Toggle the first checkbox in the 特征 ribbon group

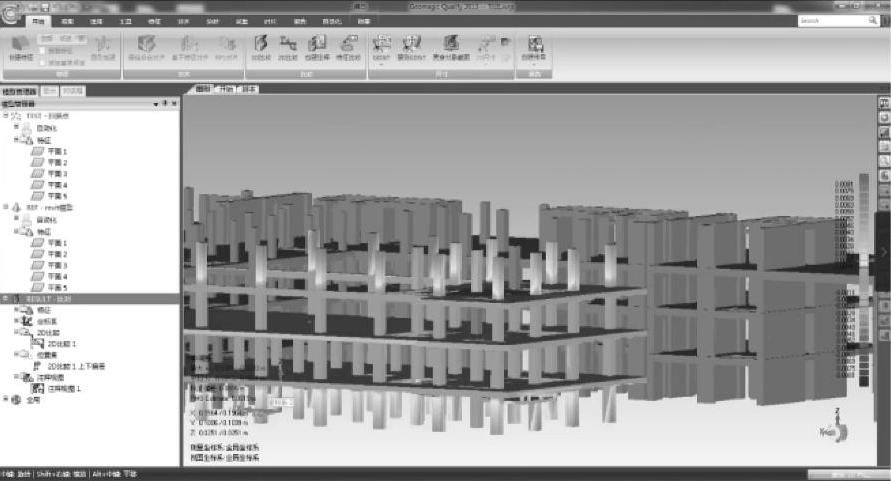coord(42,51)
